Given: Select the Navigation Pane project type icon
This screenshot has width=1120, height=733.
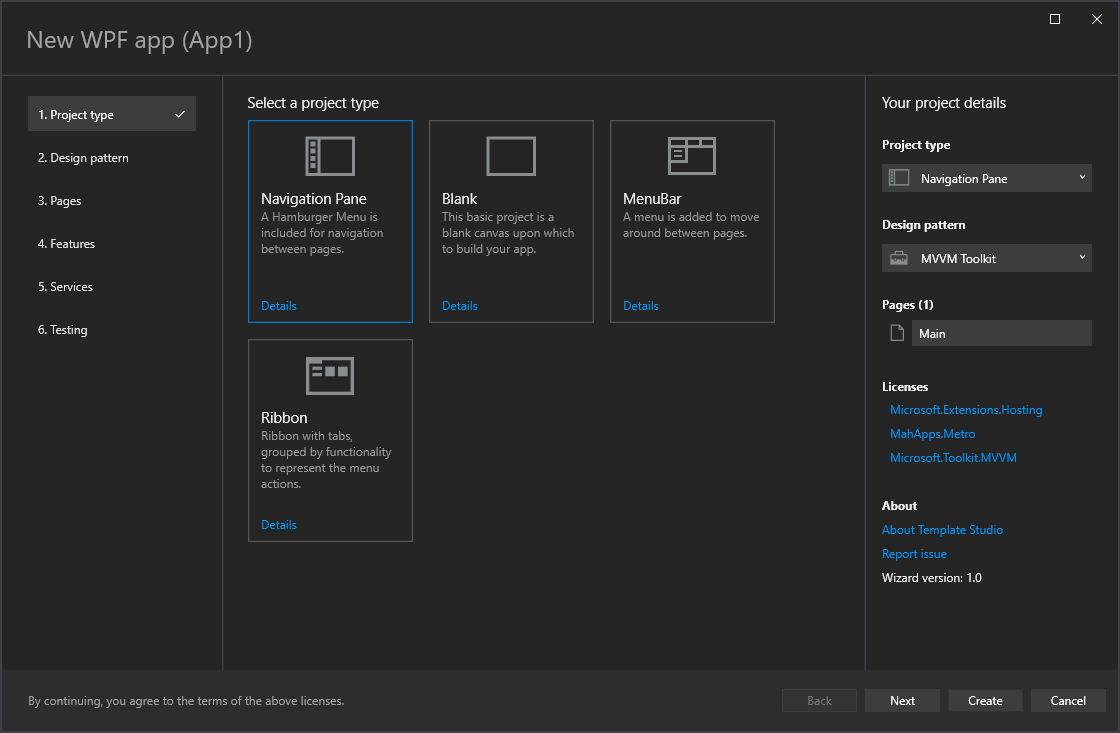Looking at the screenshot, I should pyautogui.click(x=330, y=155).
